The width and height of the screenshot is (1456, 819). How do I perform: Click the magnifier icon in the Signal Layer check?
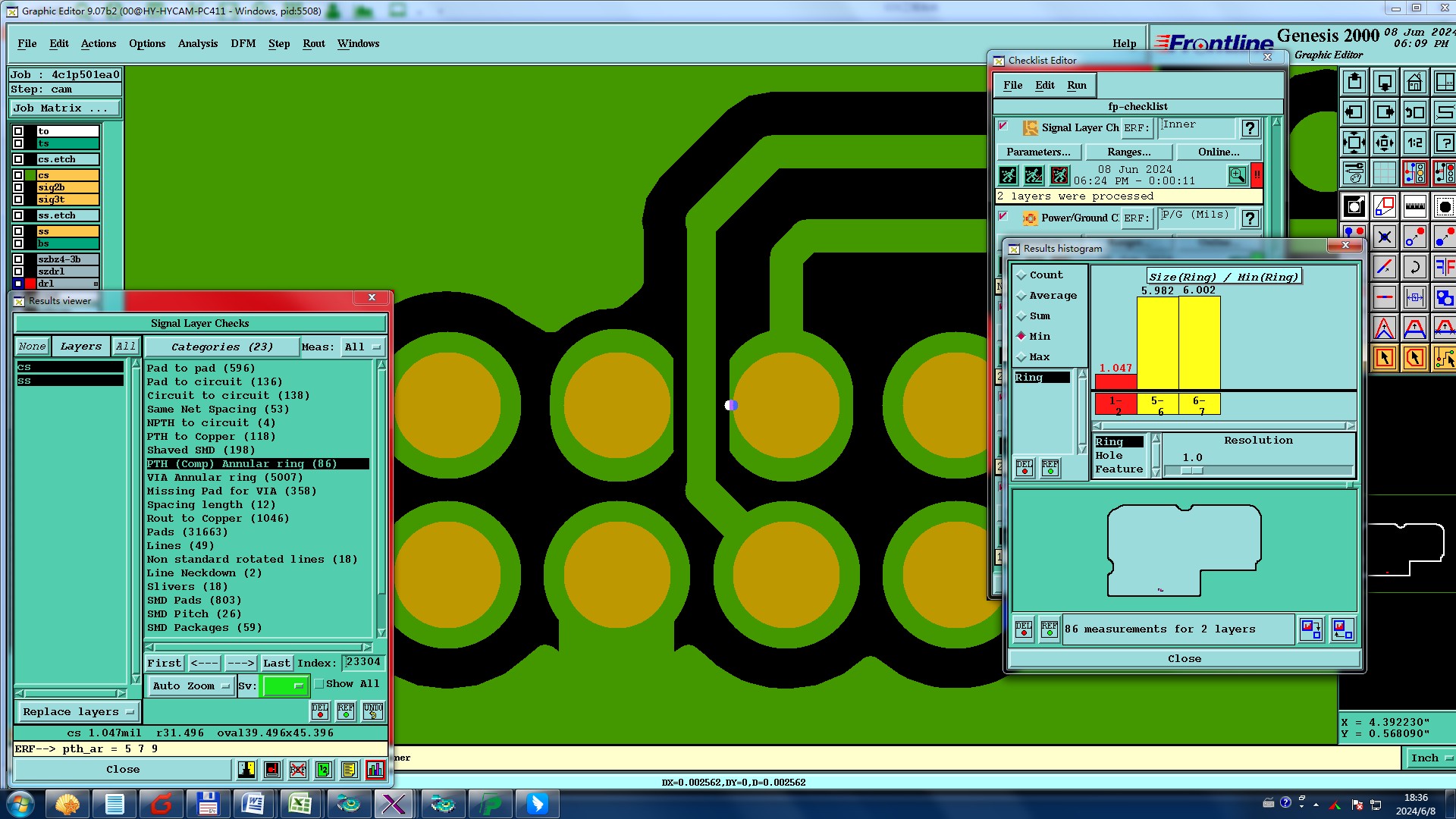1237,176
